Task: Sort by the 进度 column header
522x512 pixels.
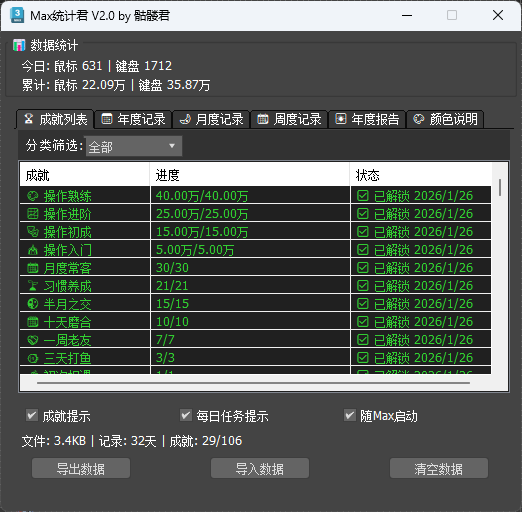Action: pos(250,175)
